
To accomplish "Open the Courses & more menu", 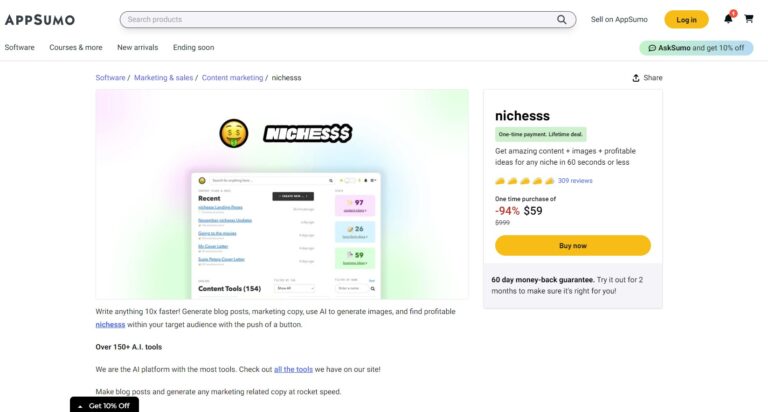I will tap(76, 47).
